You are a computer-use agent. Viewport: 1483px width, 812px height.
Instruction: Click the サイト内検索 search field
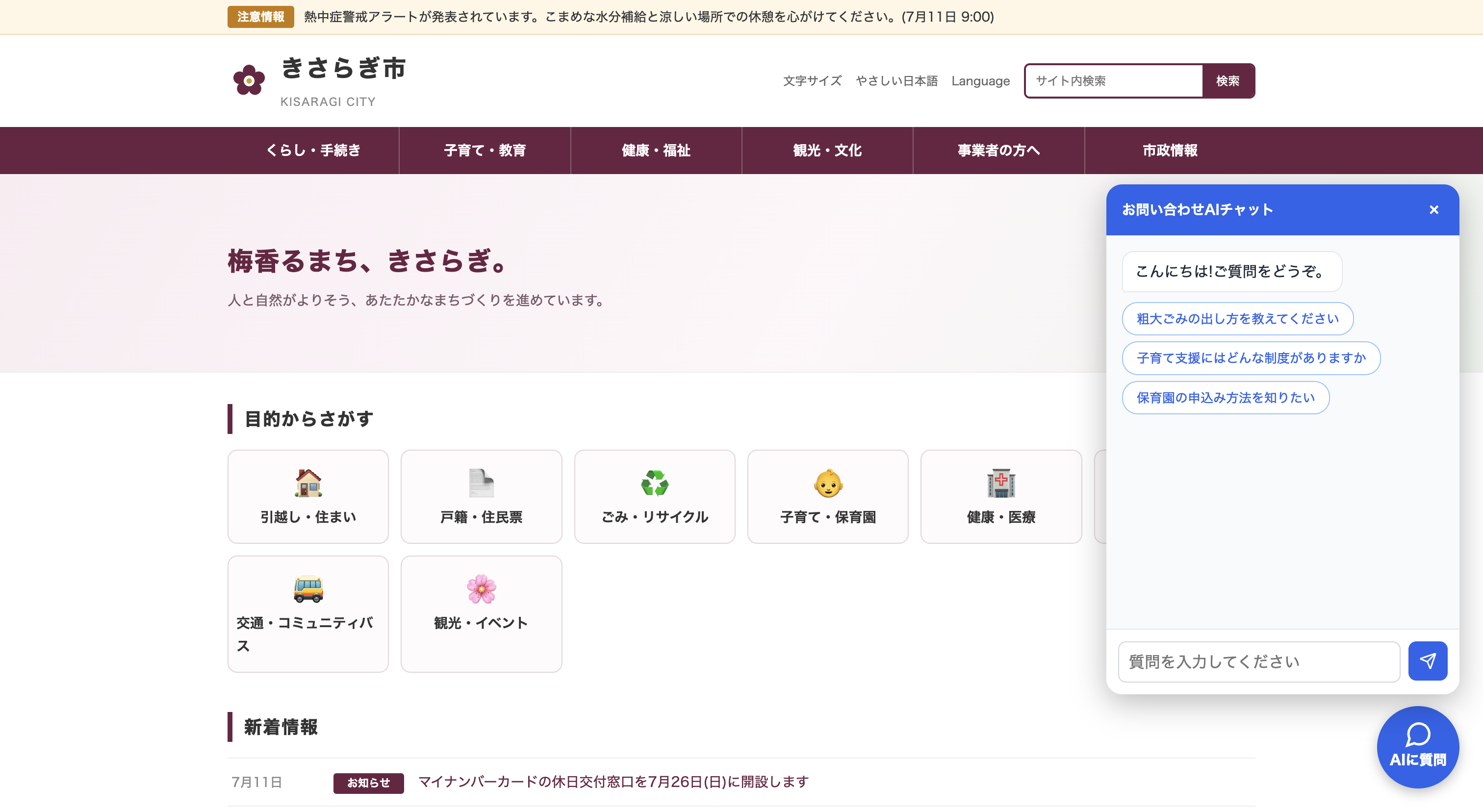pyautogui.click(x=1114, y=81)
